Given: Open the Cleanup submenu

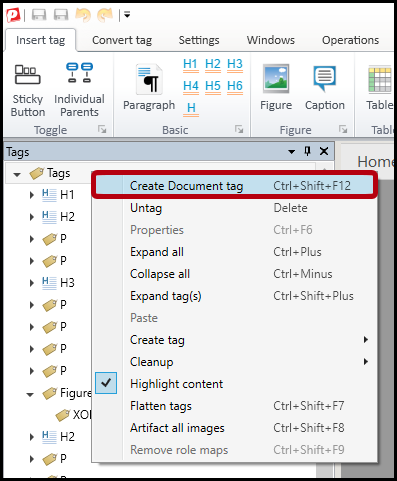Looking at the screenshot, I should tap(234, 362).
